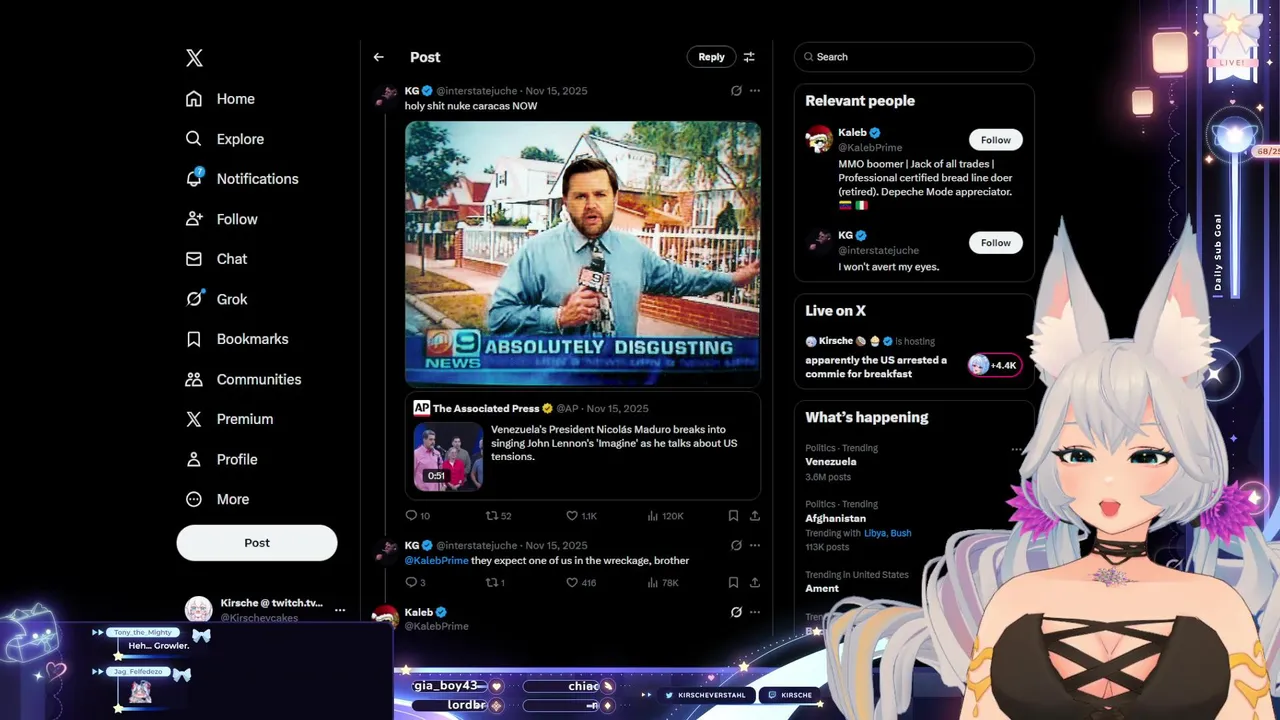Bookmark the nuke caracas post

(733, 516)
